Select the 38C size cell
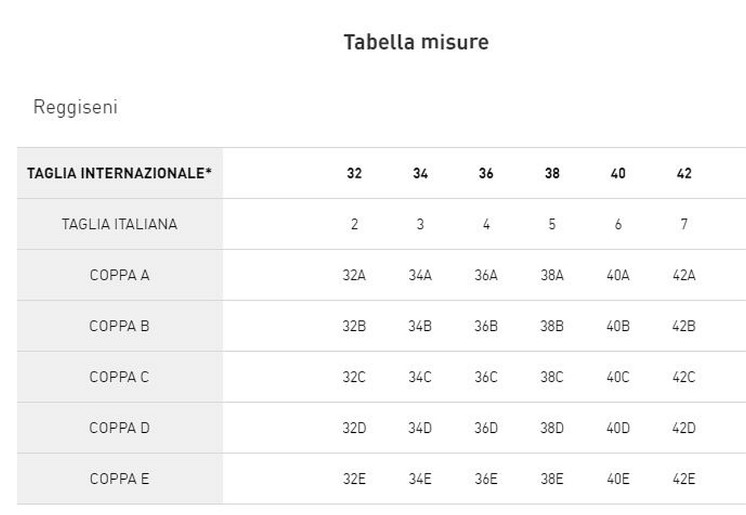 [552, 377]
